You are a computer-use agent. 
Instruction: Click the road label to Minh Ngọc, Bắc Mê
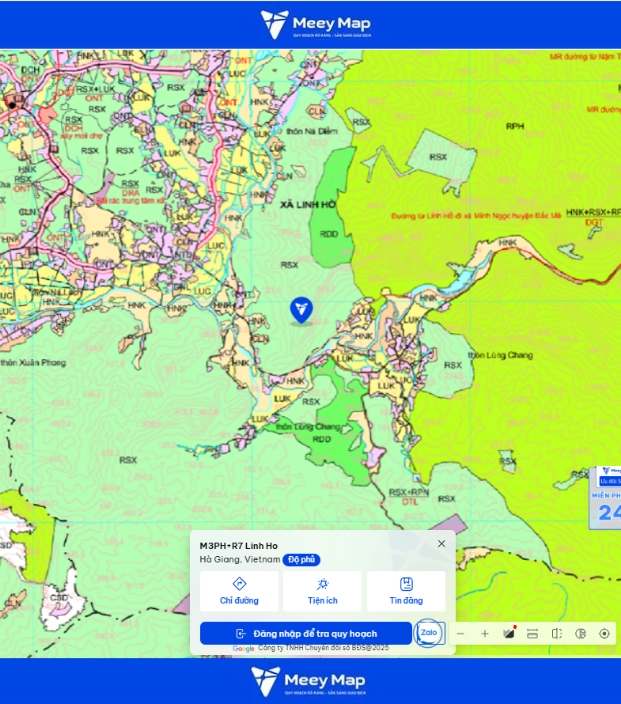(x=476, y=216)
